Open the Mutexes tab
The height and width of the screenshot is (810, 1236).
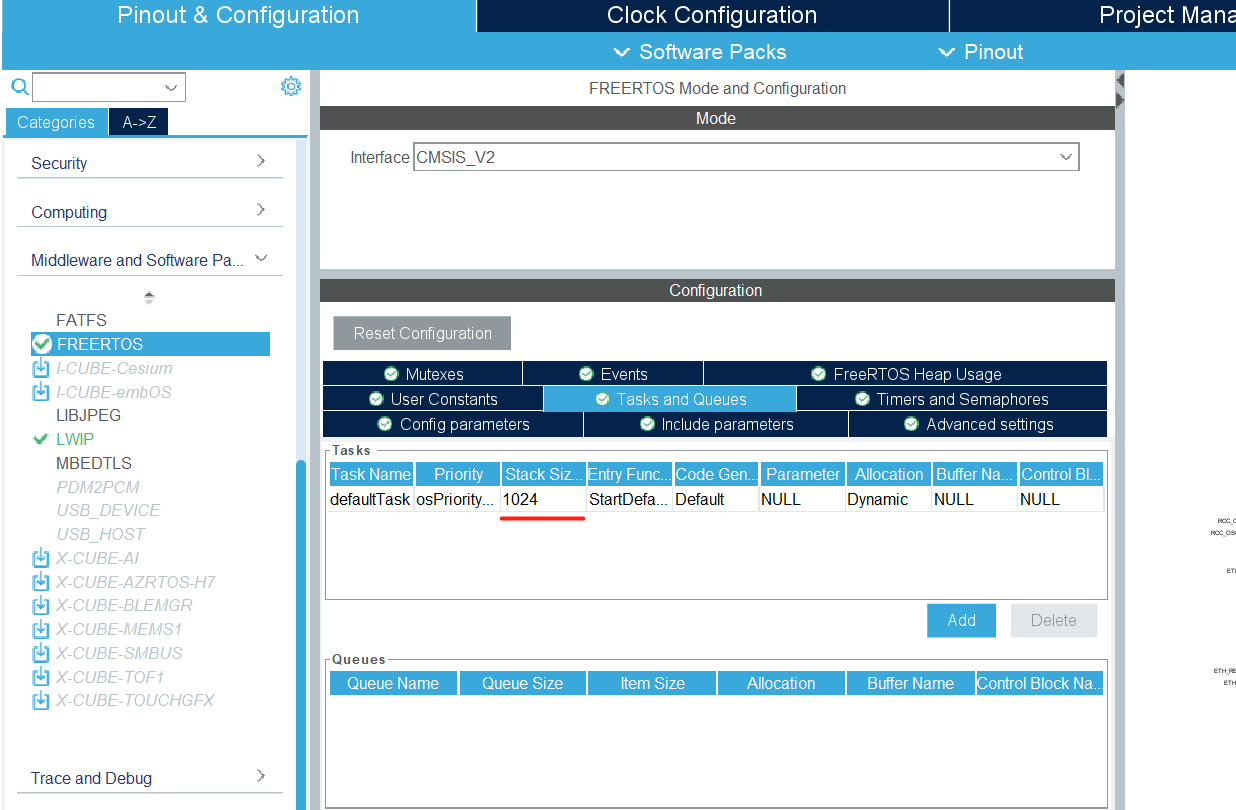[x=423, y=374]
